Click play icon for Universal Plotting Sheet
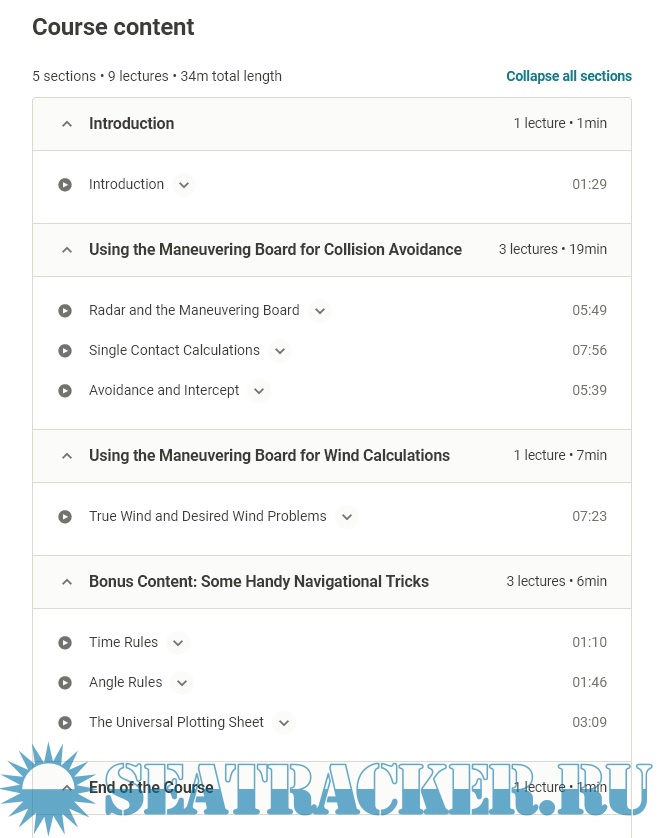The image size is (663, 838). coord(65,723)
